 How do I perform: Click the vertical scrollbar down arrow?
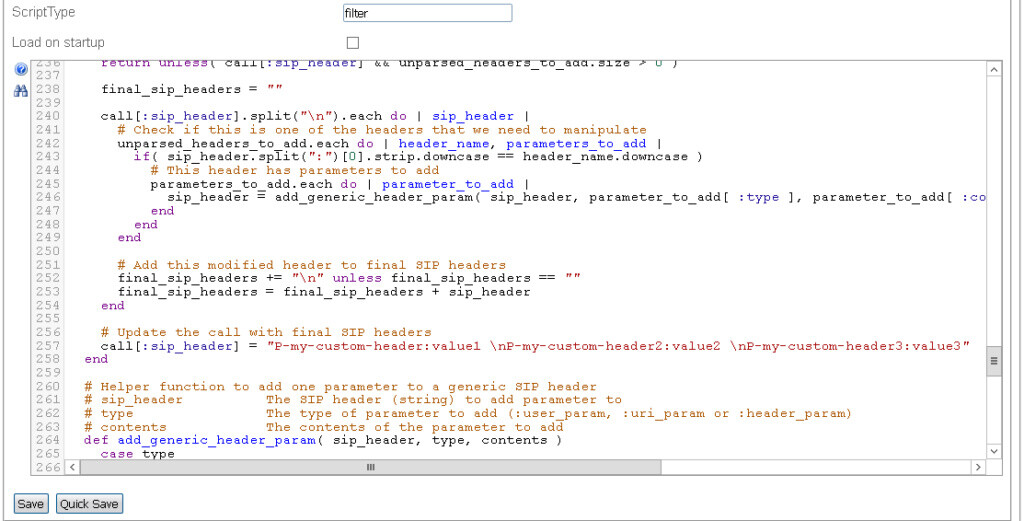pyautogui.click(x=993, y=451)
